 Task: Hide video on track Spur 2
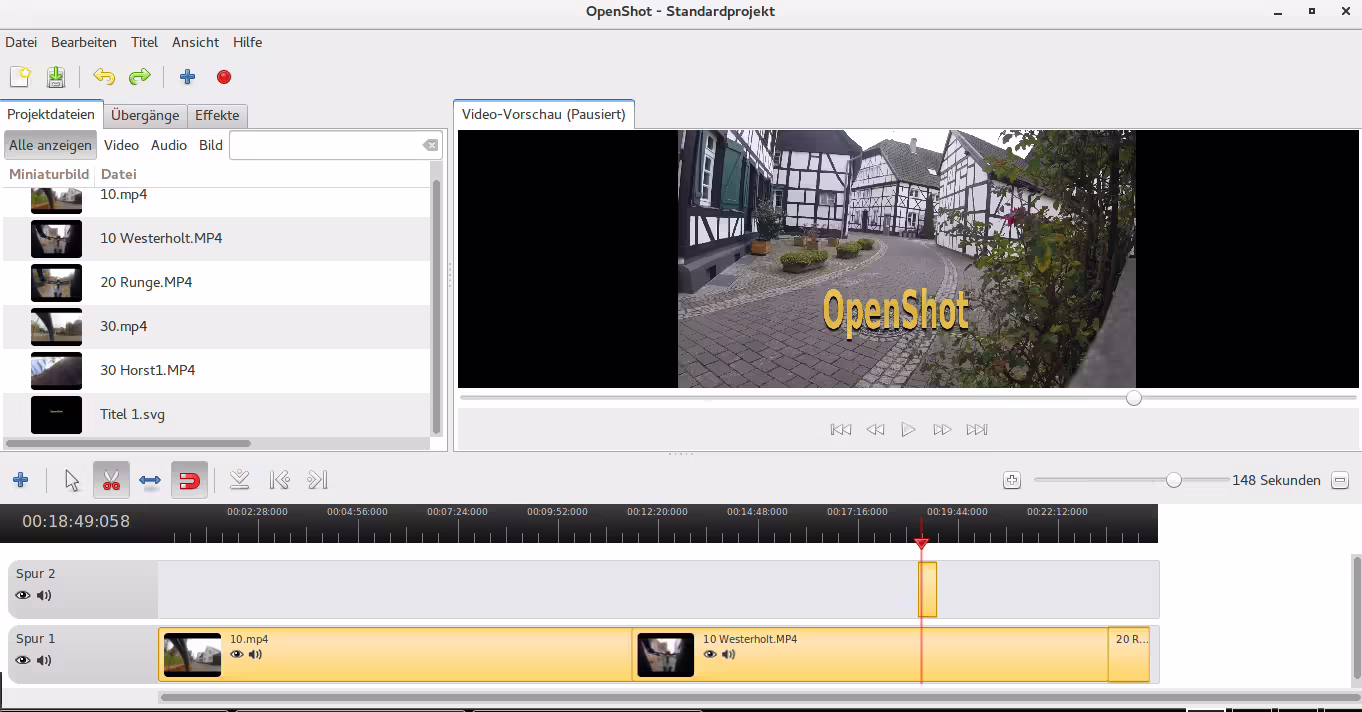click(x=23, y=596)
